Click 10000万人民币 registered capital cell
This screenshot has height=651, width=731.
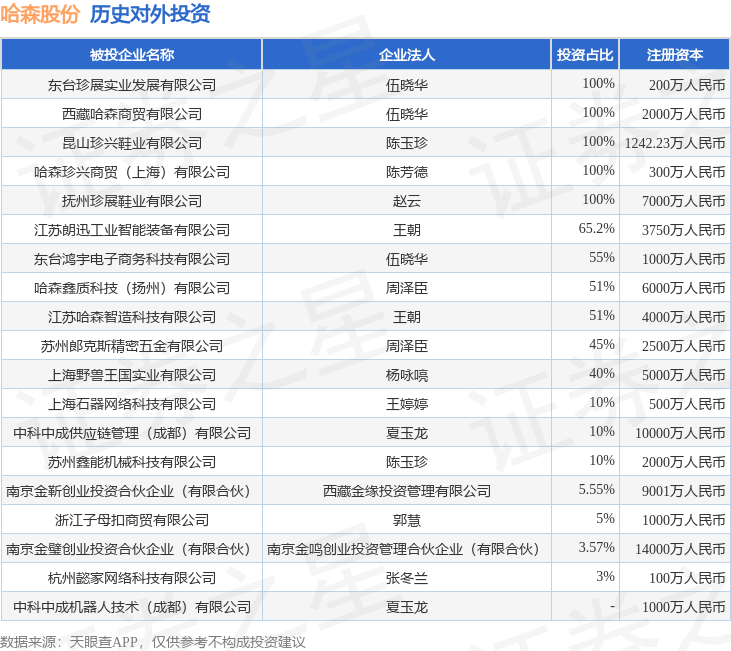[x=680, y=433]
